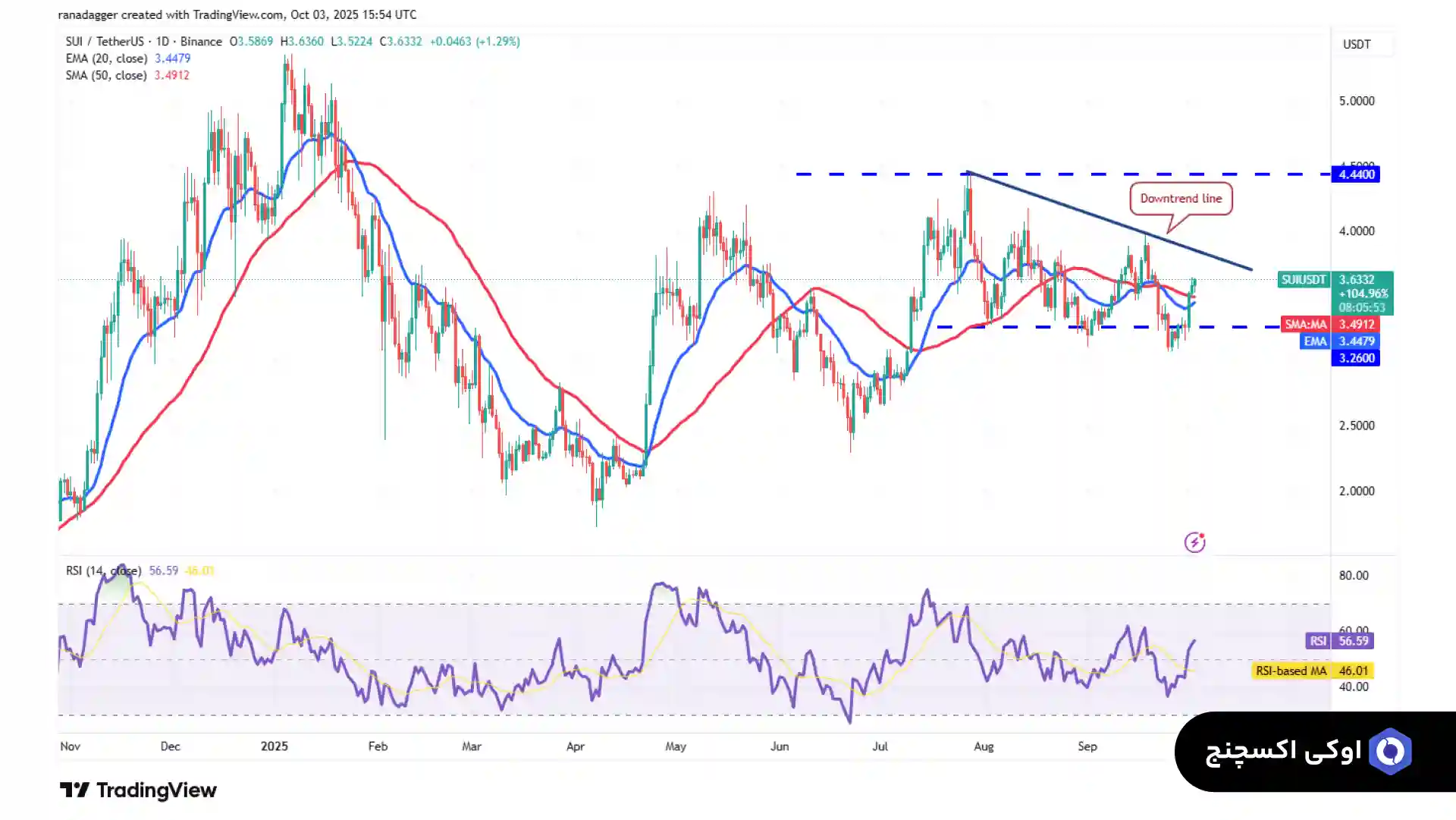Open the SMA (50, close) indicator legend
Screen dimensions: 1456x820
pos(106,75)
